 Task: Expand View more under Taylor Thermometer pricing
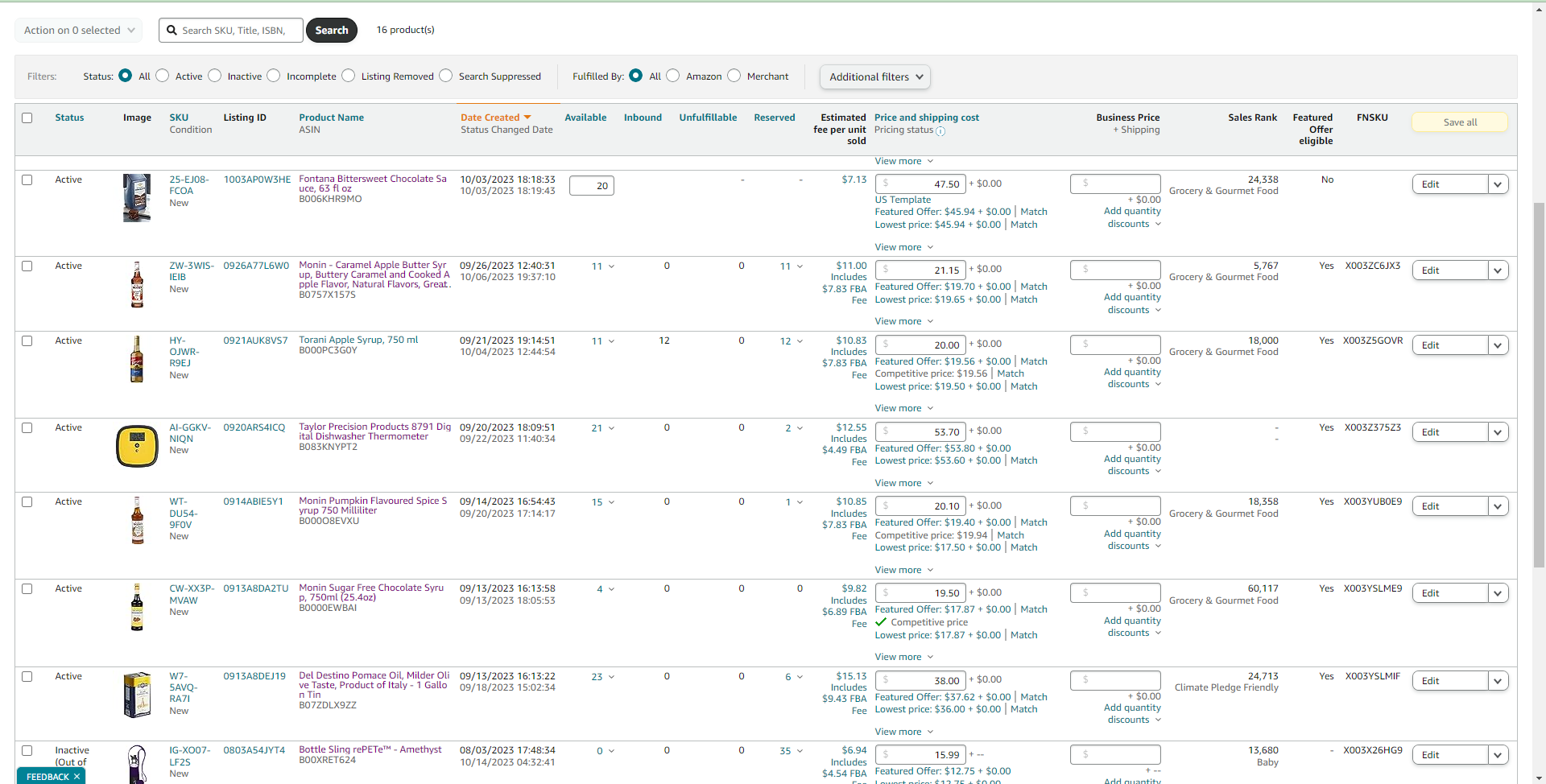point(903,483)
